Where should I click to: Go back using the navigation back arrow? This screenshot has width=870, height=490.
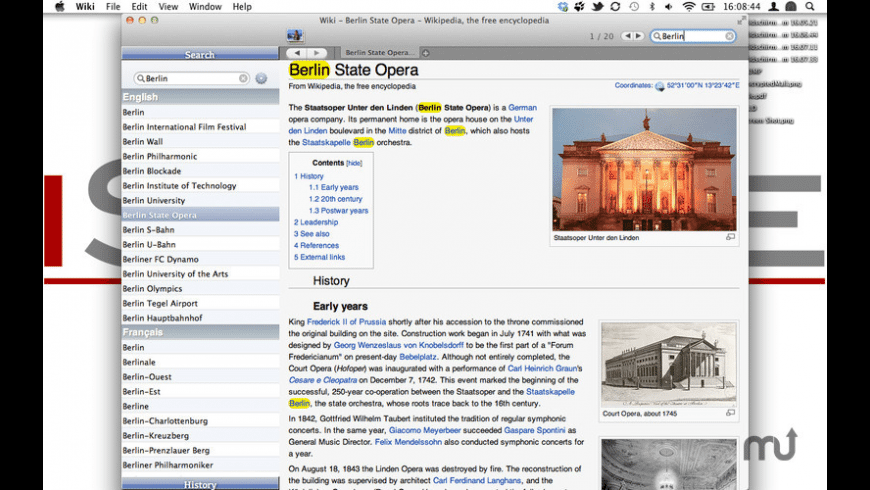(x=296, y=53)
